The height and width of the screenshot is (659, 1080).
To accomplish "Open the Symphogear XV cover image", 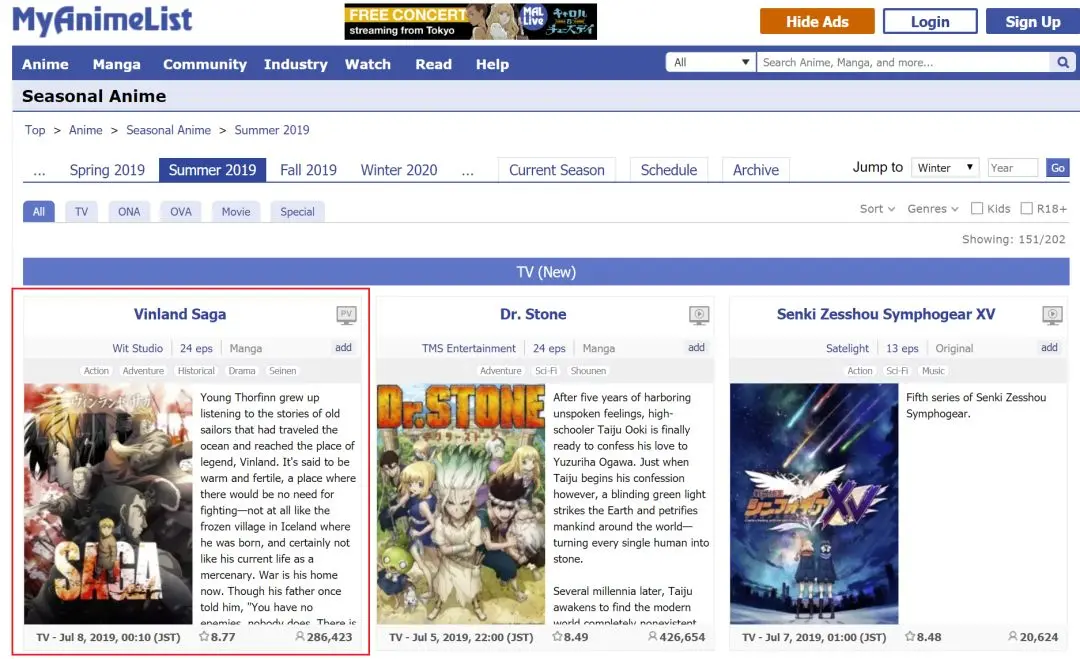I will point(814,504).
